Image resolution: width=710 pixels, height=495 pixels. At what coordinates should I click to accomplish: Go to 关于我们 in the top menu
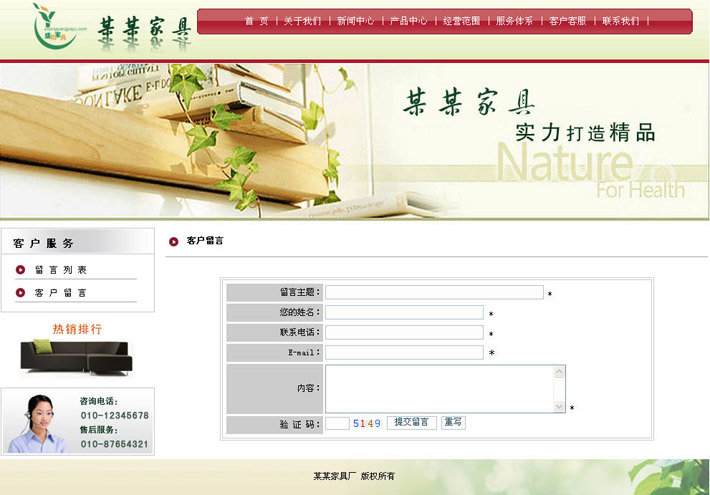point(302,21)
